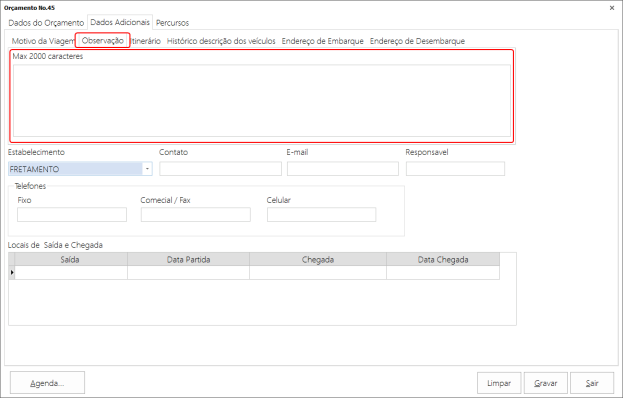The image size is (624, 399).
Task: Save with the Gravar button
Action: point(546,383)
